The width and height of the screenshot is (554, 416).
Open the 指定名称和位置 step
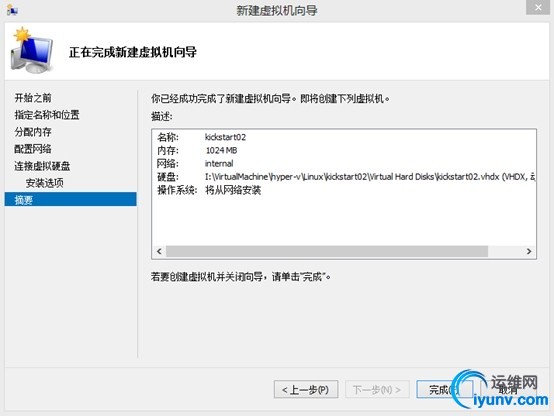pos(47,115)
